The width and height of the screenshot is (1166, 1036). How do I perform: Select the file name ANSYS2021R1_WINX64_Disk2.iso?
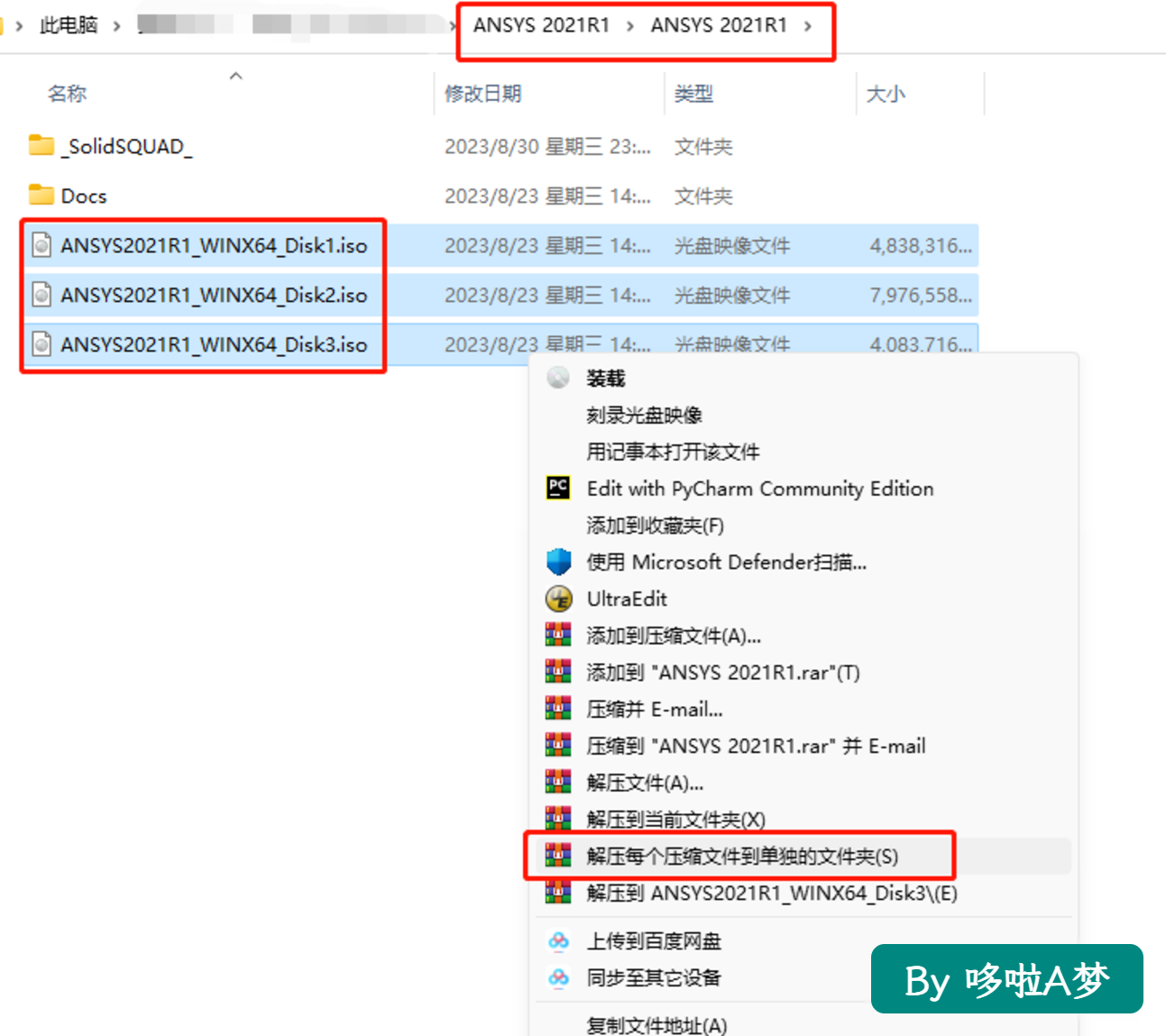(x=214, y=295)
